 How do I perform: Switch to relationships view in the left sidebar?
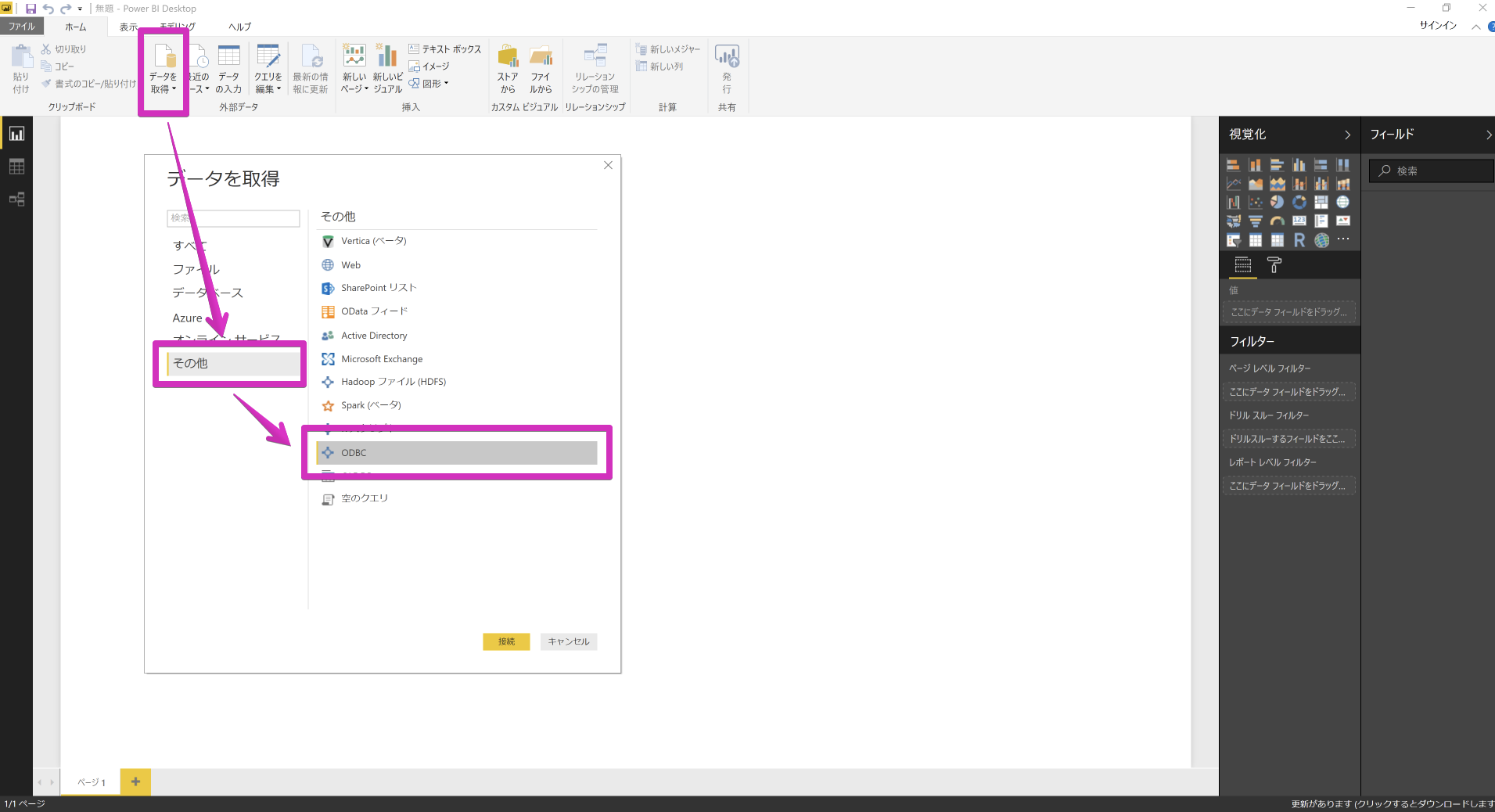coord(16,199)
